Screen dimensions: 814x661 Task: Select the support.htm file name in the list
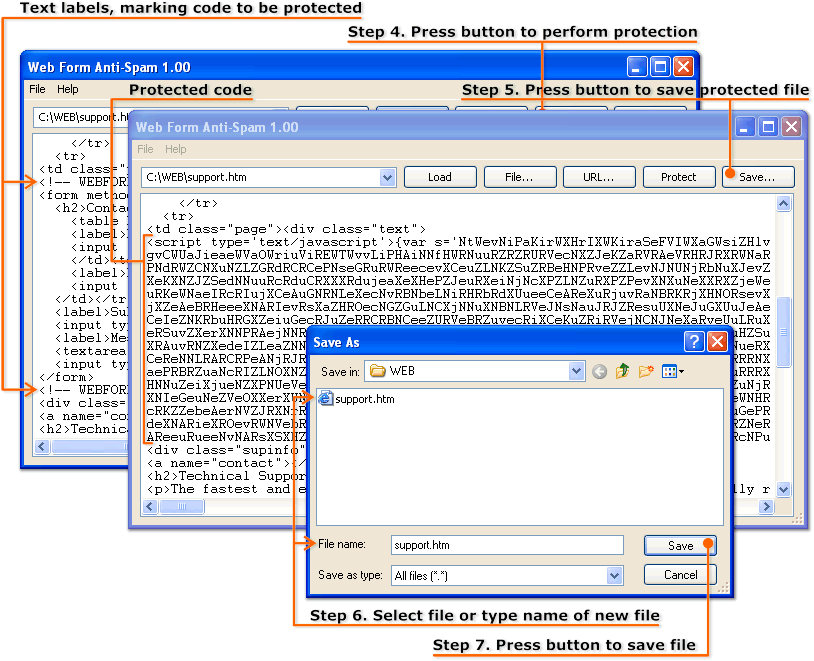(x=365, y=399)
